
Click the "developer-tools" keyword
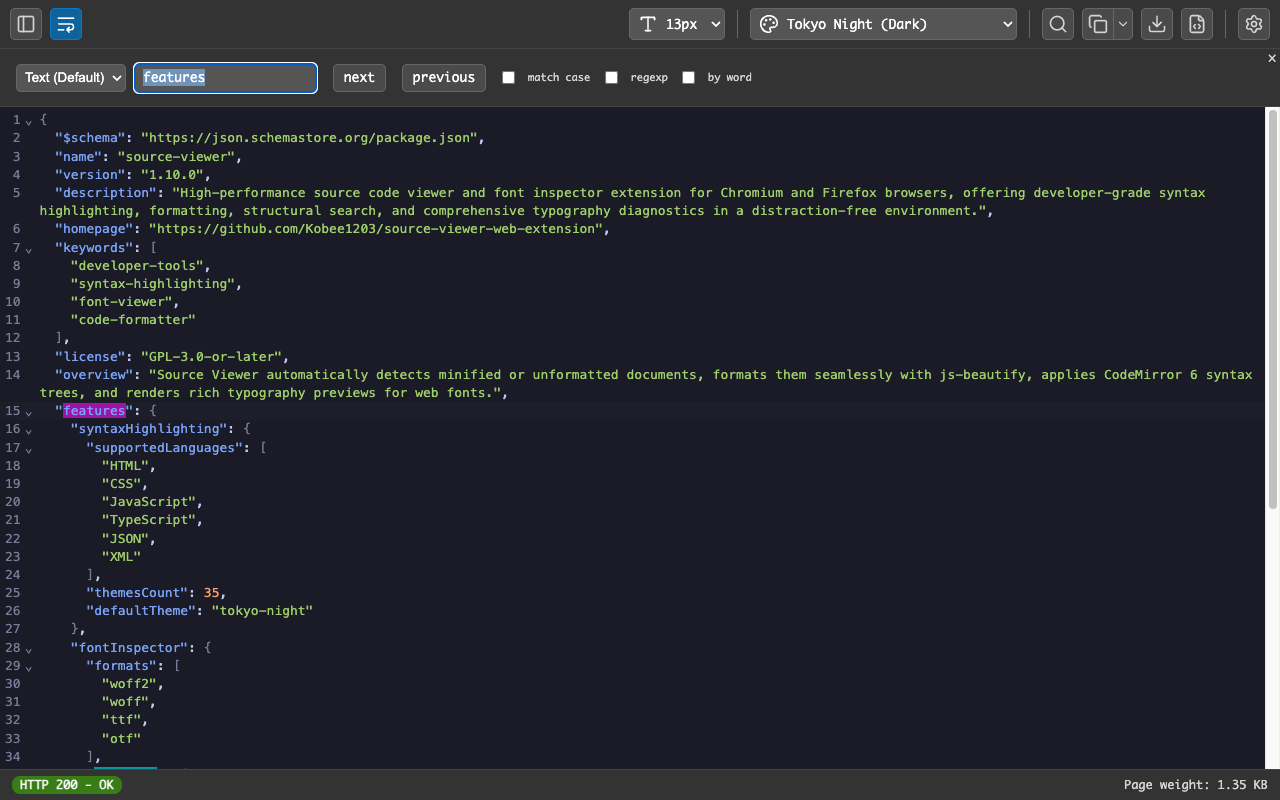click(141, 266)
